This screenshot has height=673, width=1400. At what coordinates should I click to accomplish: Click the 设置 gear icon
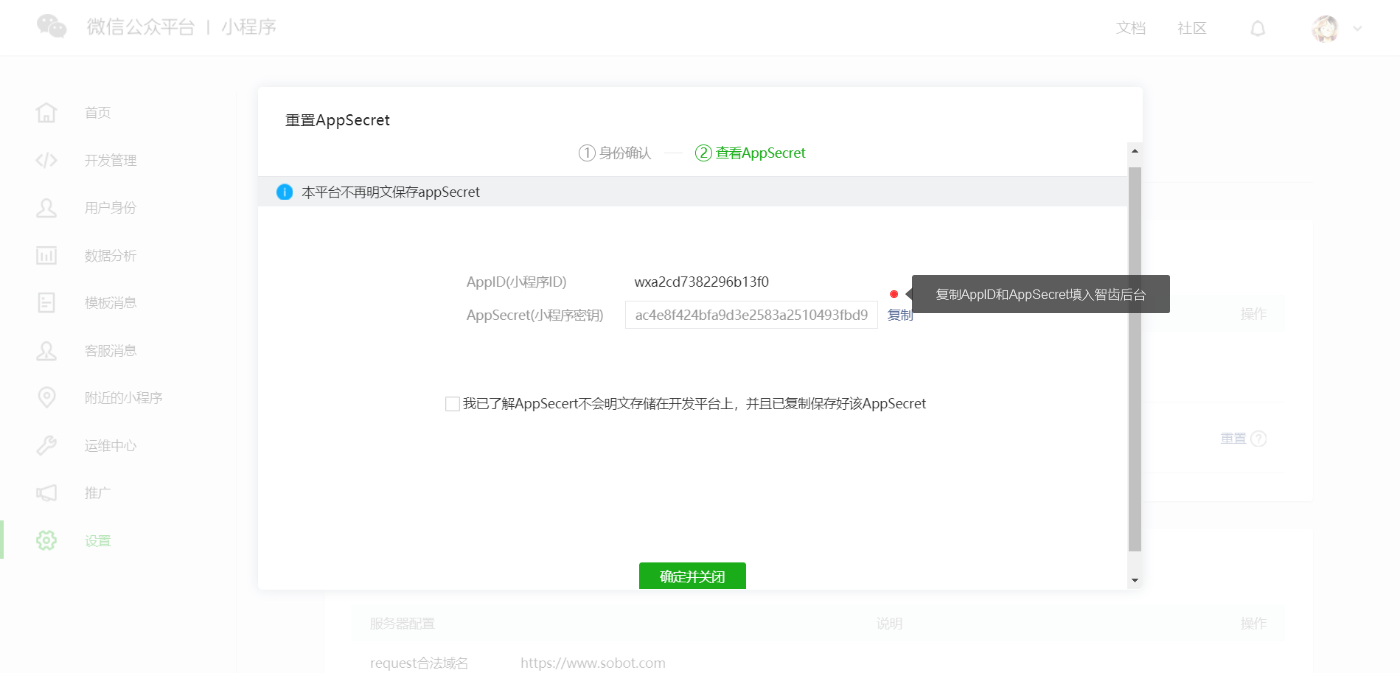coord(46,540)
